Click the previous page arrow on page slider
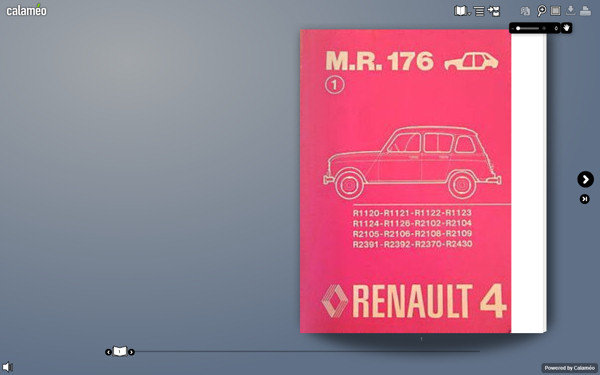Screen dimensions: 600x375 point(108,352)
